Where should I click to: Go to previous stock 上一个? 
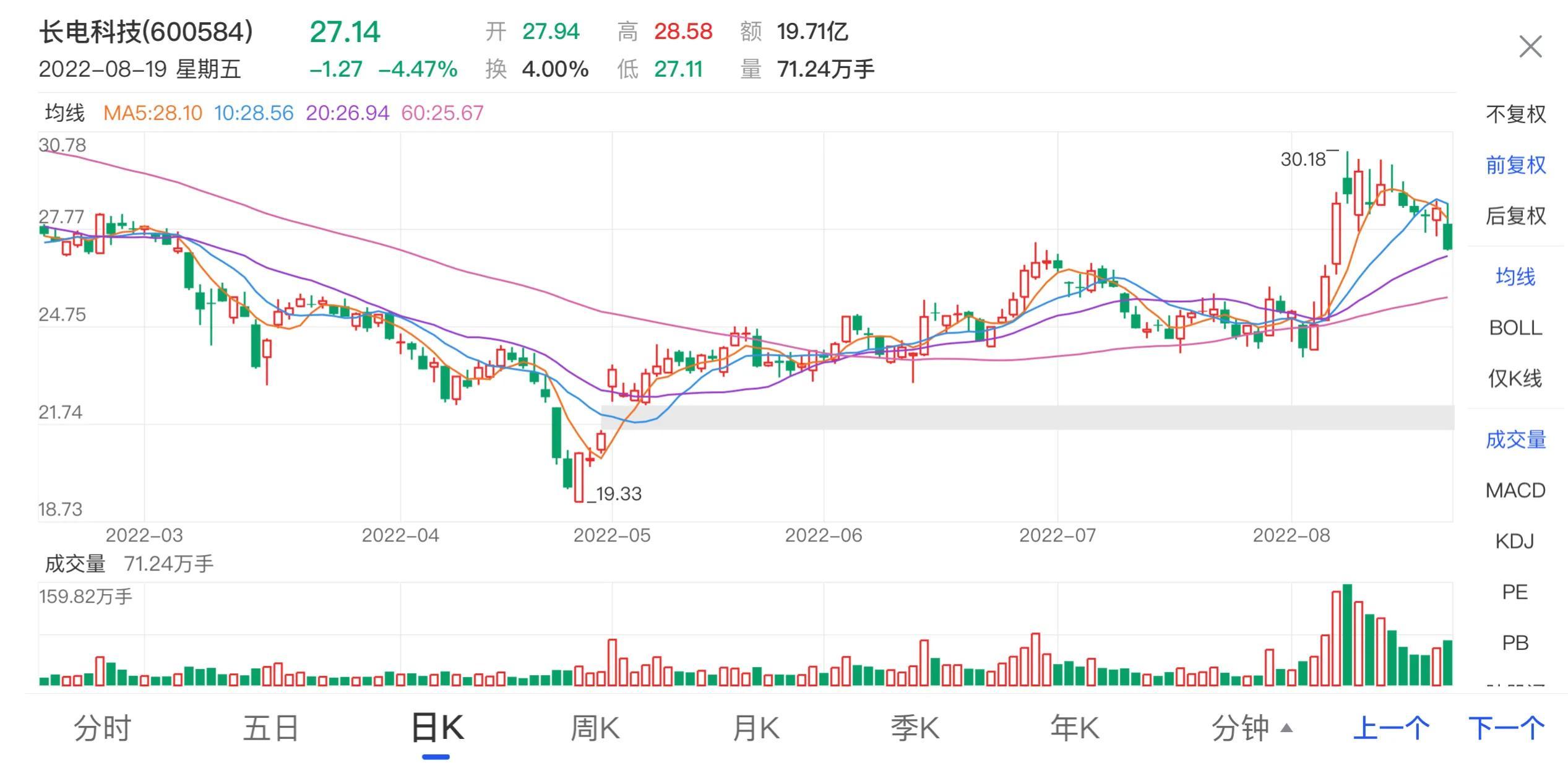pos(1391,728)
